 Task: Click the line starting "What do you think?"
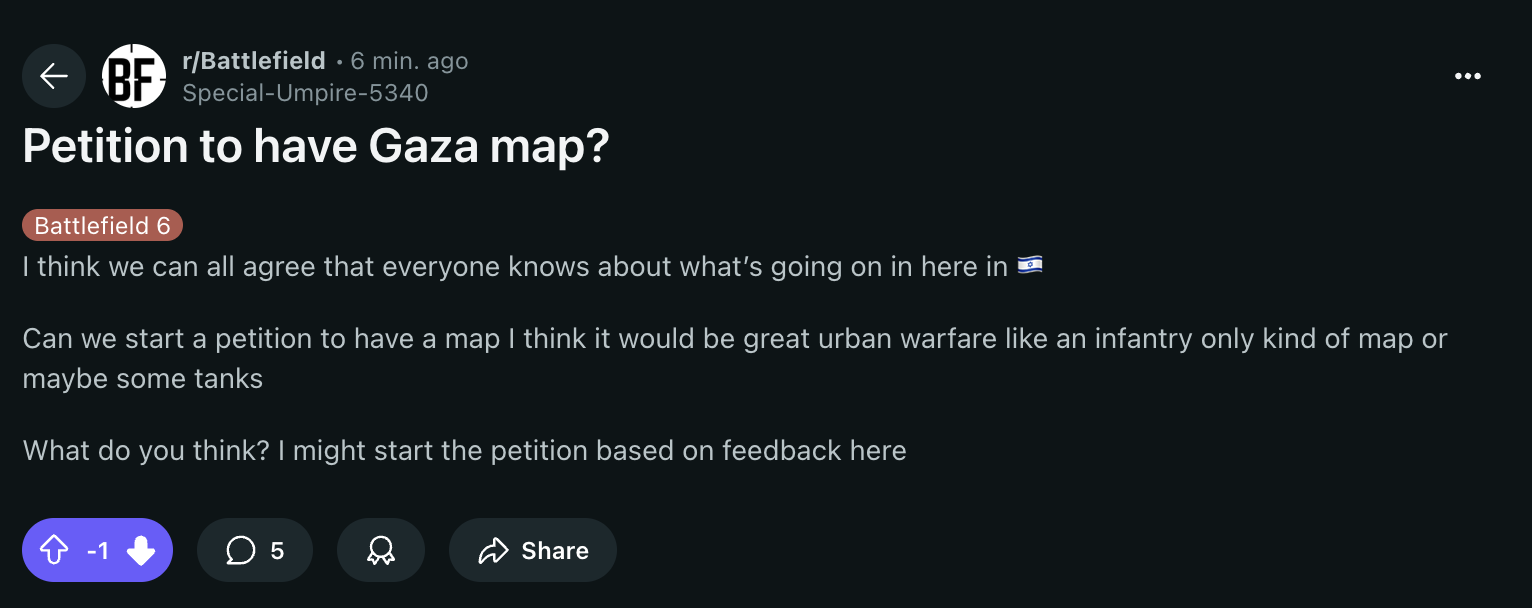(464, 450)
